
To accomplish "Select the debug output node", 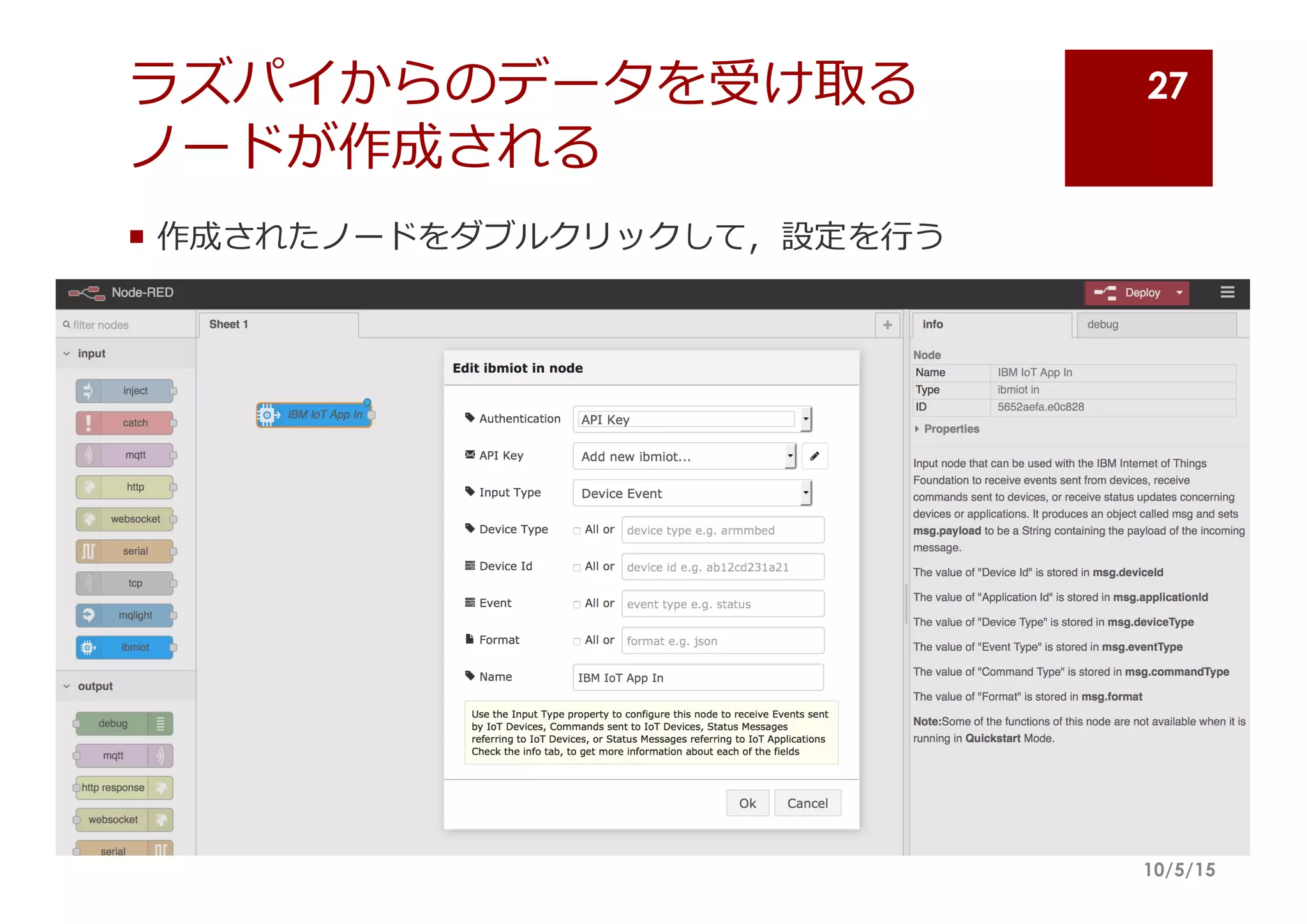I will 124,724.
